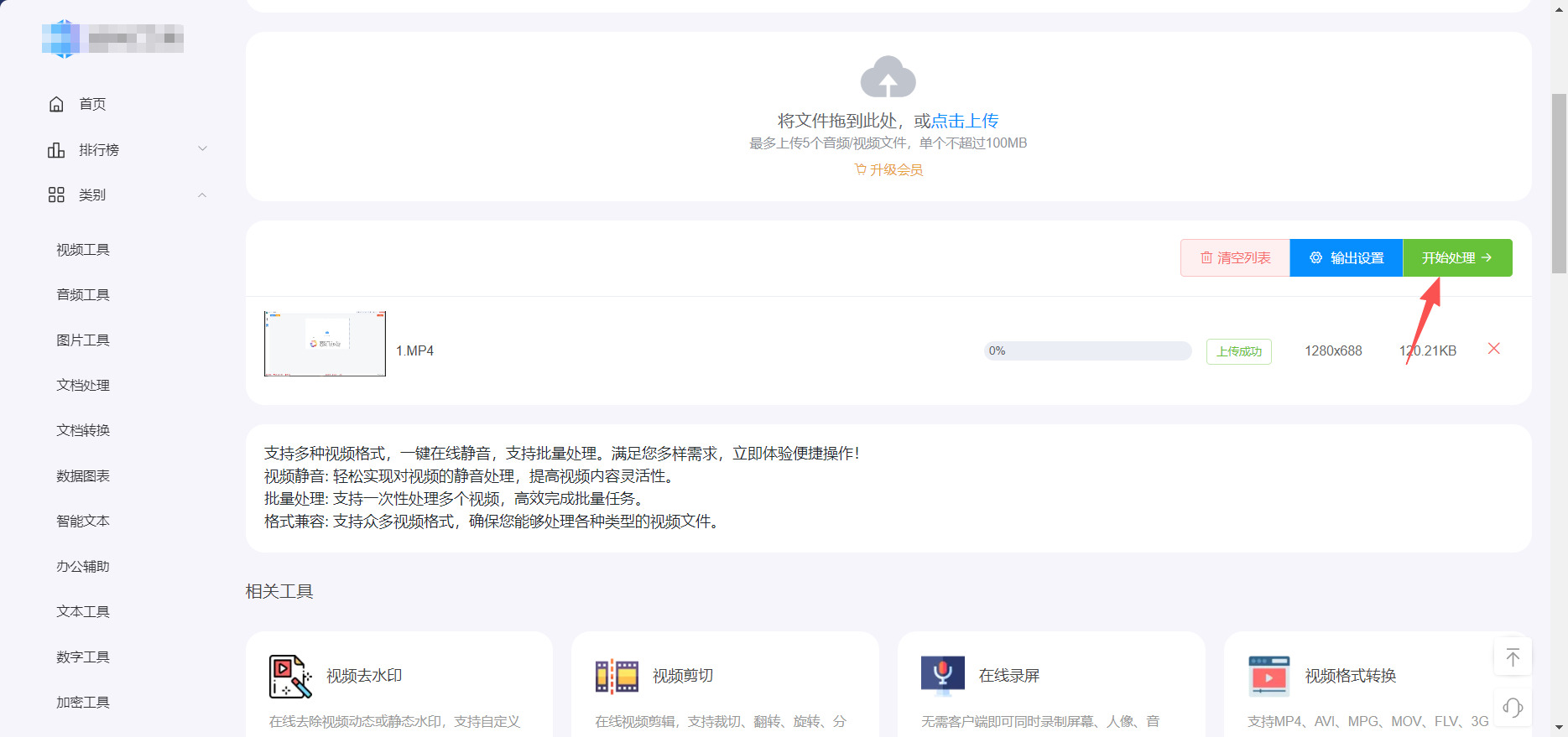Click the 视频去水印 tool icon
Screen dimensions: 1568x737
pos(290,677)
